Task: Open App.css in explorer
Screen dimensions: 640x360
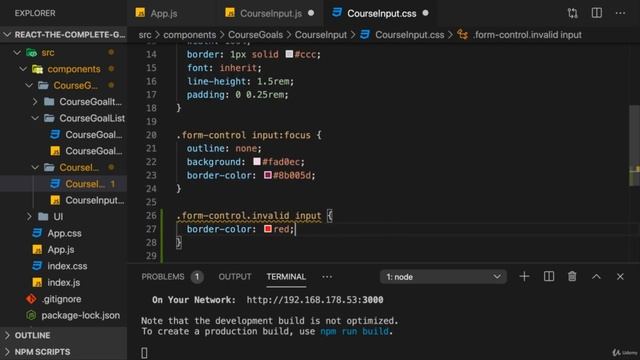Action: coord(57,233)
